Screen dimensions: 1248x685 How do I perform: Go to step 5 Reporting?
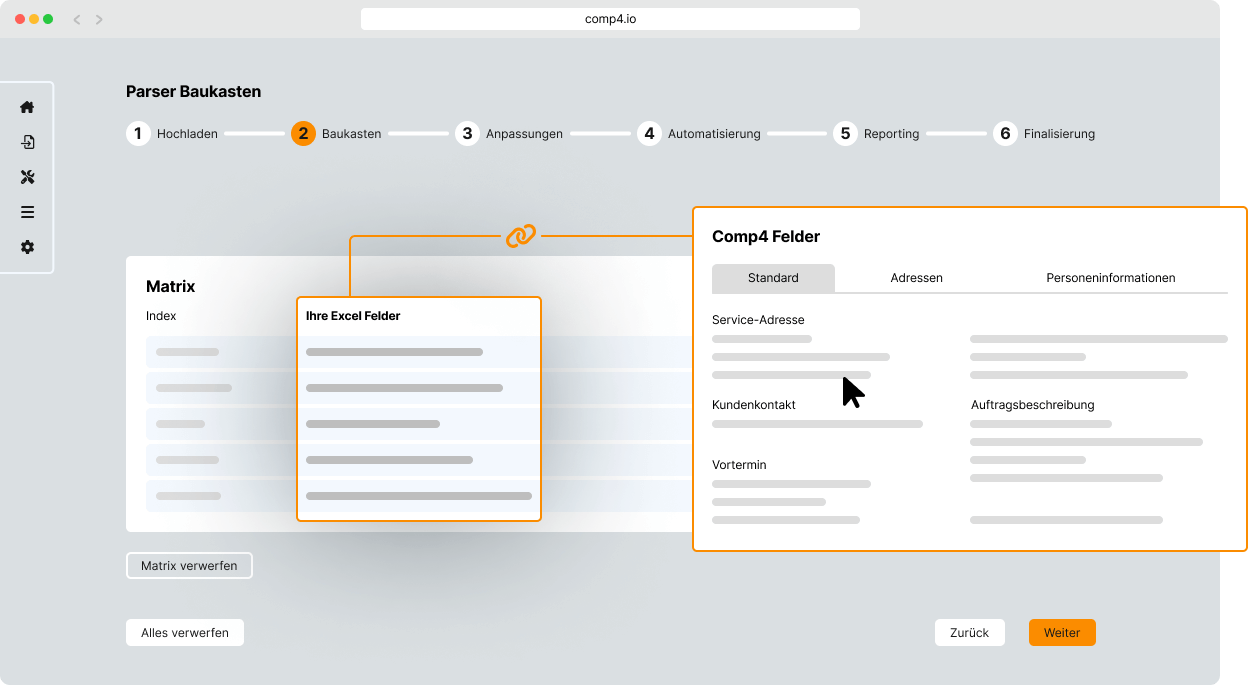click(876, 133)
